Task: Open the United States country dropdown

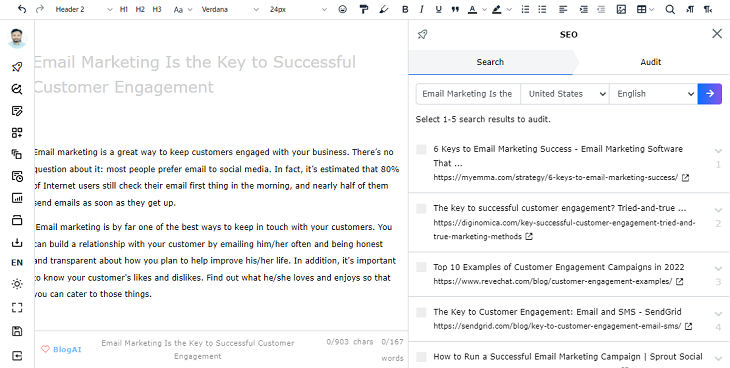Action: [x=565, y=94]
